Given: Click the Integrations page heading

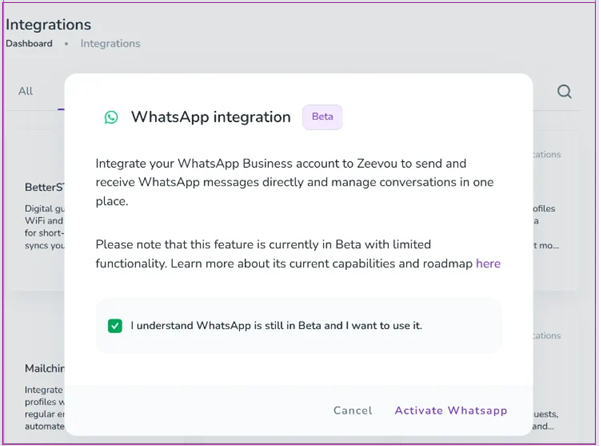Looking at the screenshot, I should [x=48, y=25].
